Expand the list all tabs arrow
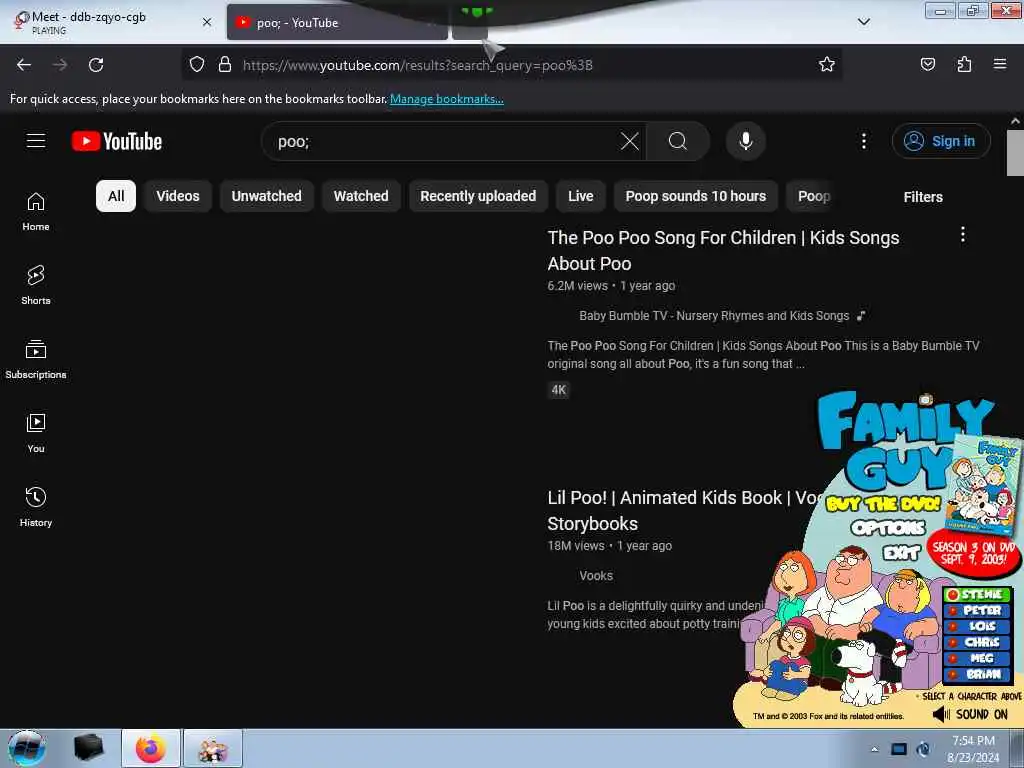Viewport: 1024px width, 768px height. pos(863,22)
